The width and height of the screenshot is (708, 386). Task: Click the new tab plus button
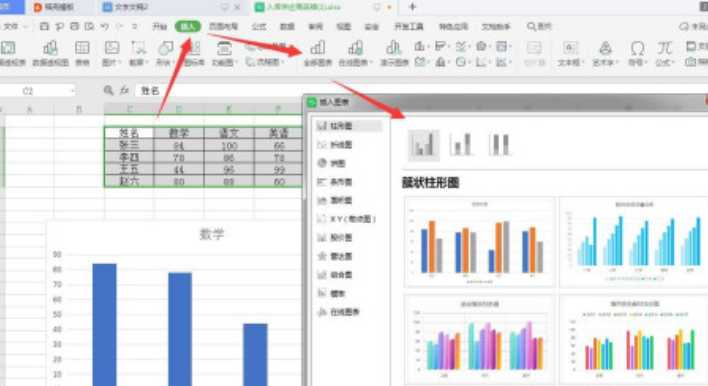point(412,7)
